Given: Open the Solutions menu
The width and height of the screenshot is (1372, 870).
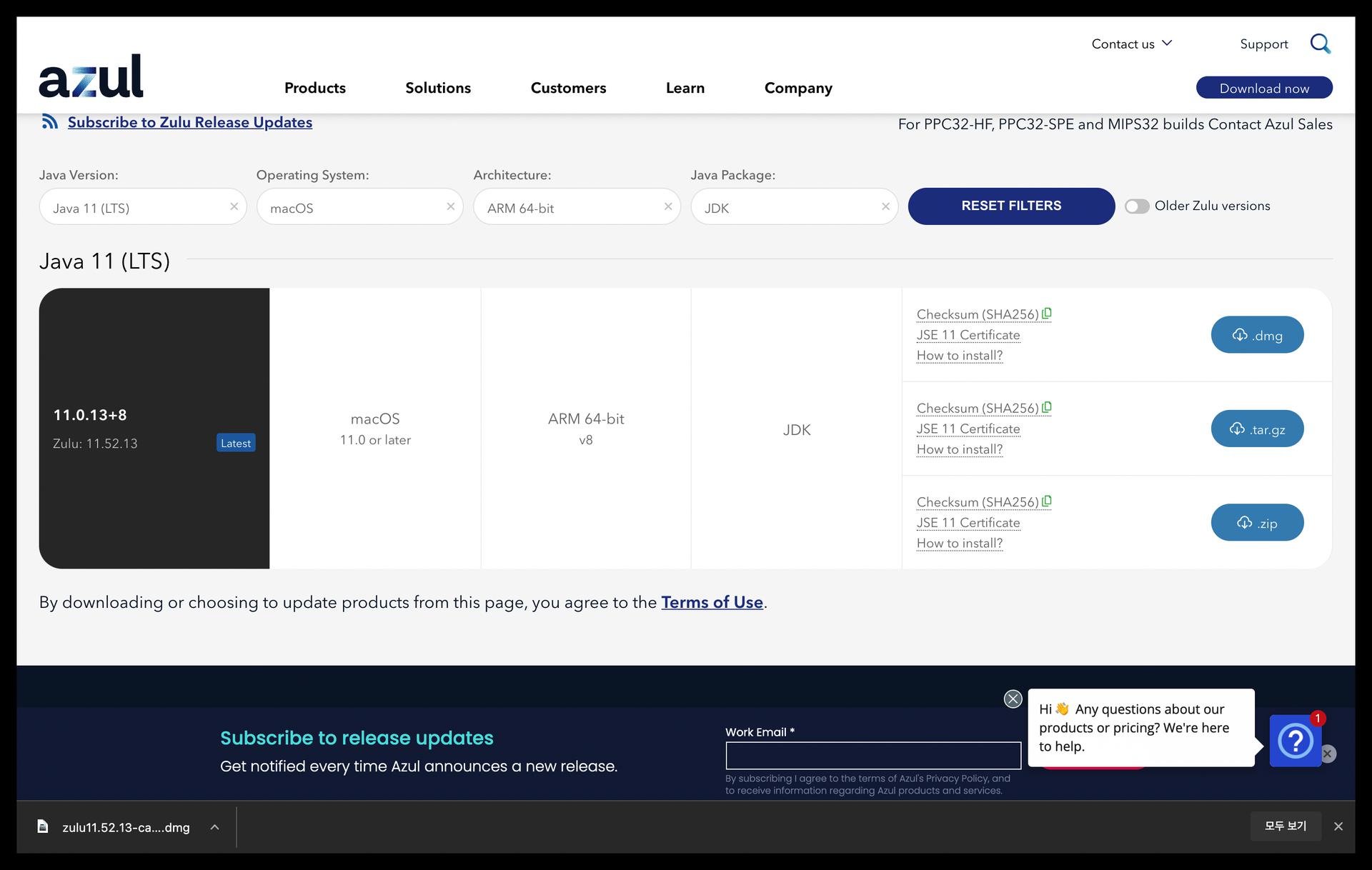Looking at the screenshot, I should [x=438, y=88].
